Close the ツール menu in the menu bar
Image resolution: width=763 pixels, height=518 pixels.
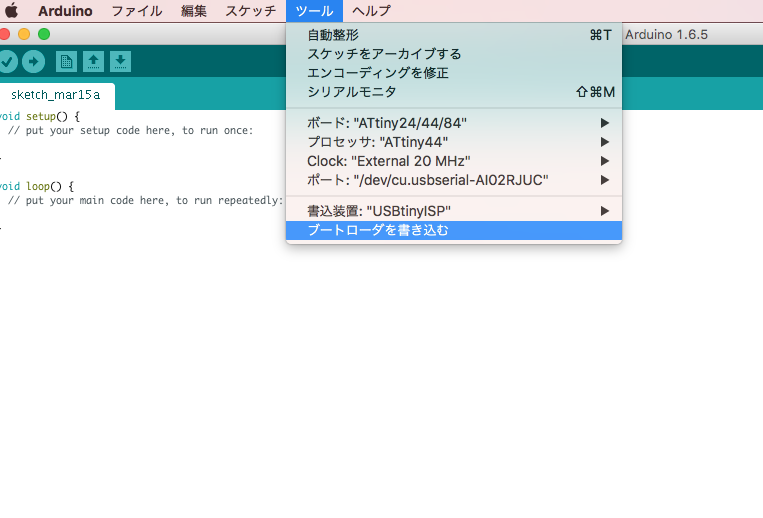pos(314,11)
